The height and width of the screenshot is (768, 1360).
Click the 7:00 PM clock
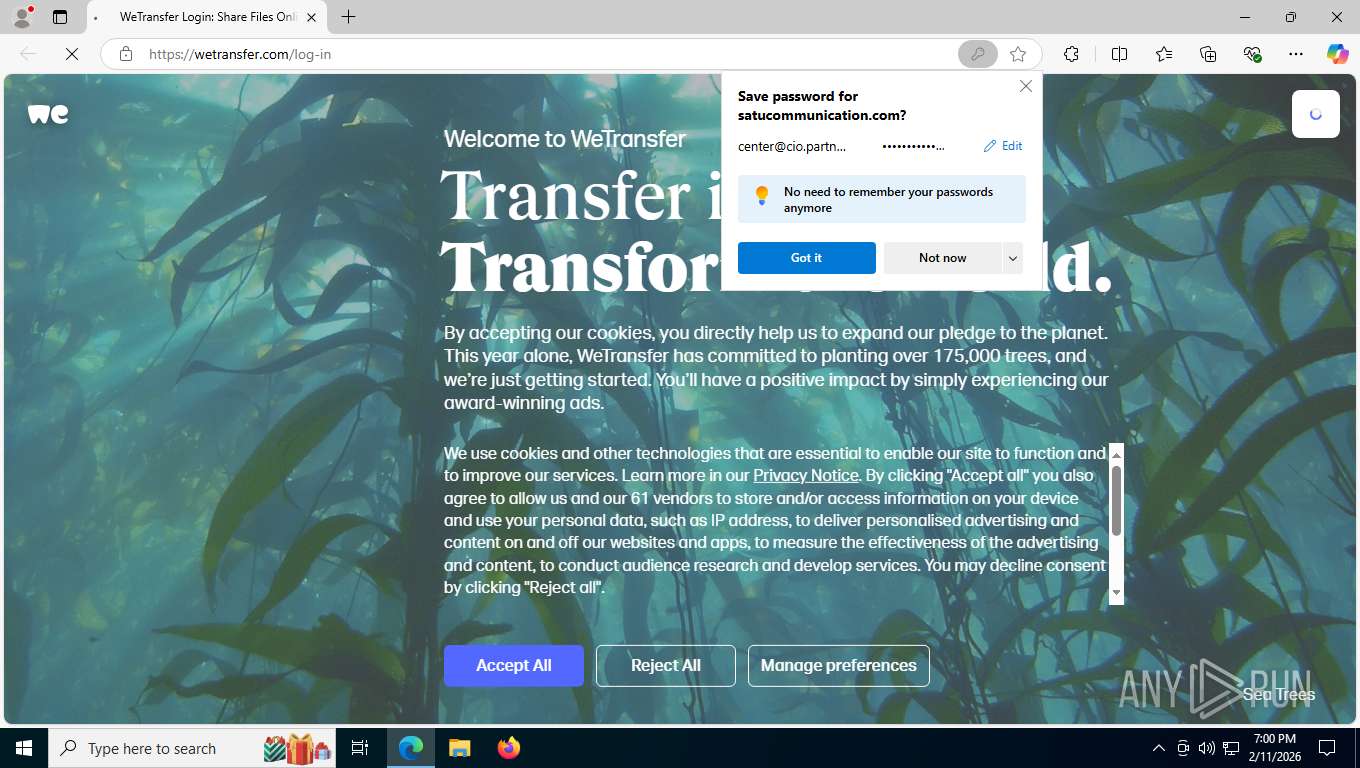click(1274, 739)
